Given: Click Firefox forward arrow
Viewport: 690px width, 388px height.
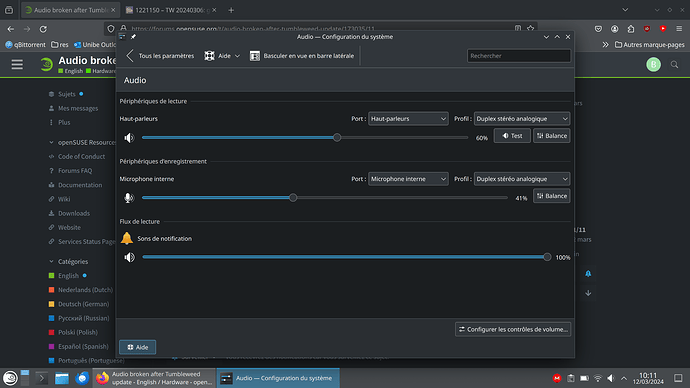Looking at the screenshot, I should click(27, 29).
